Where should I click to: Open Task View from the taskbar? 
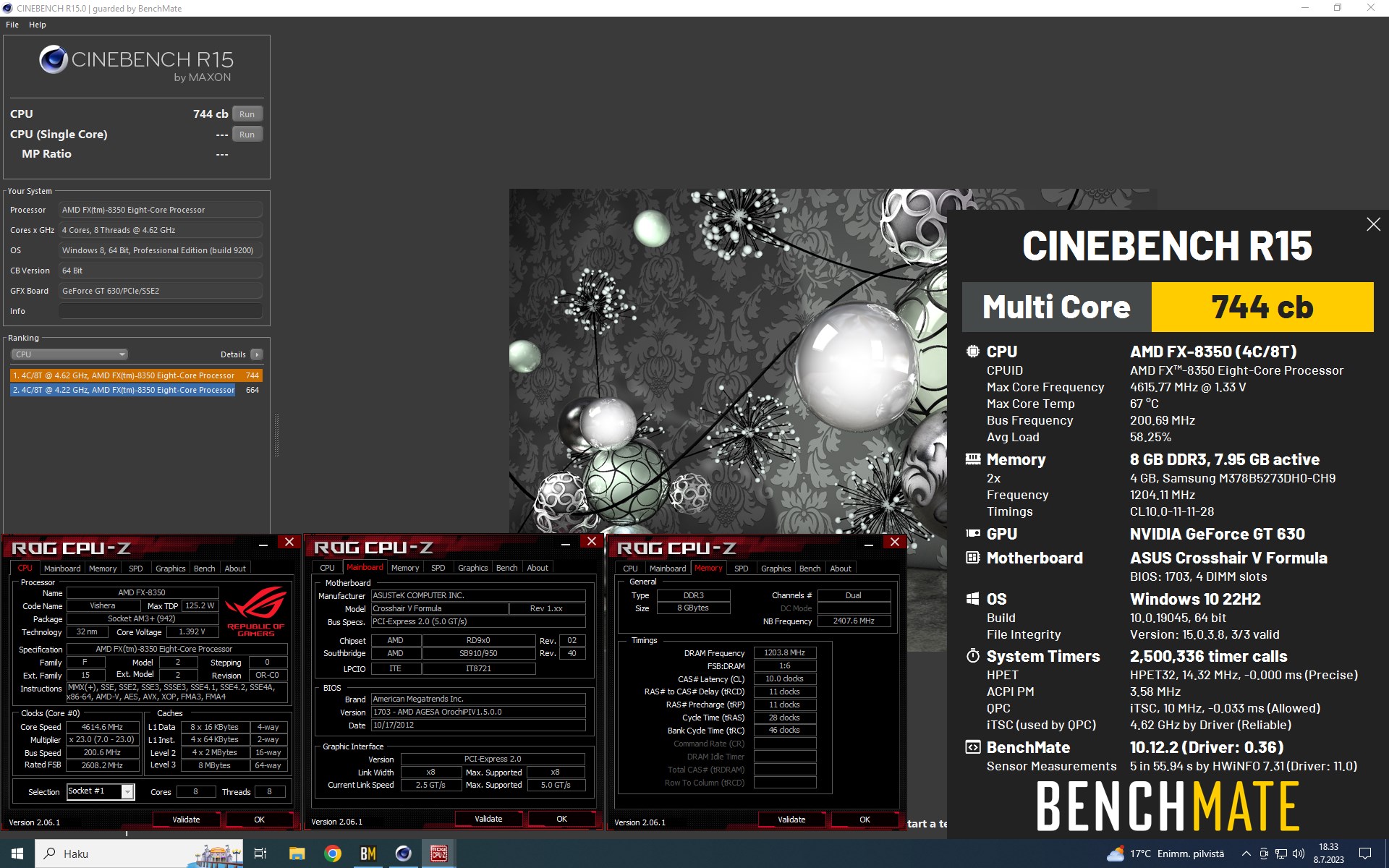point(260,854)
